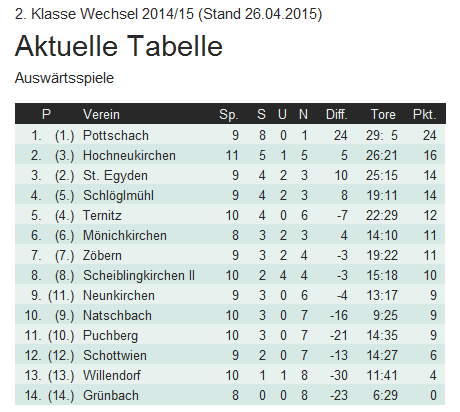This screenshot has width=460, height=412.
Task: Click the Pkt. column header
Action: pos(424,114)
